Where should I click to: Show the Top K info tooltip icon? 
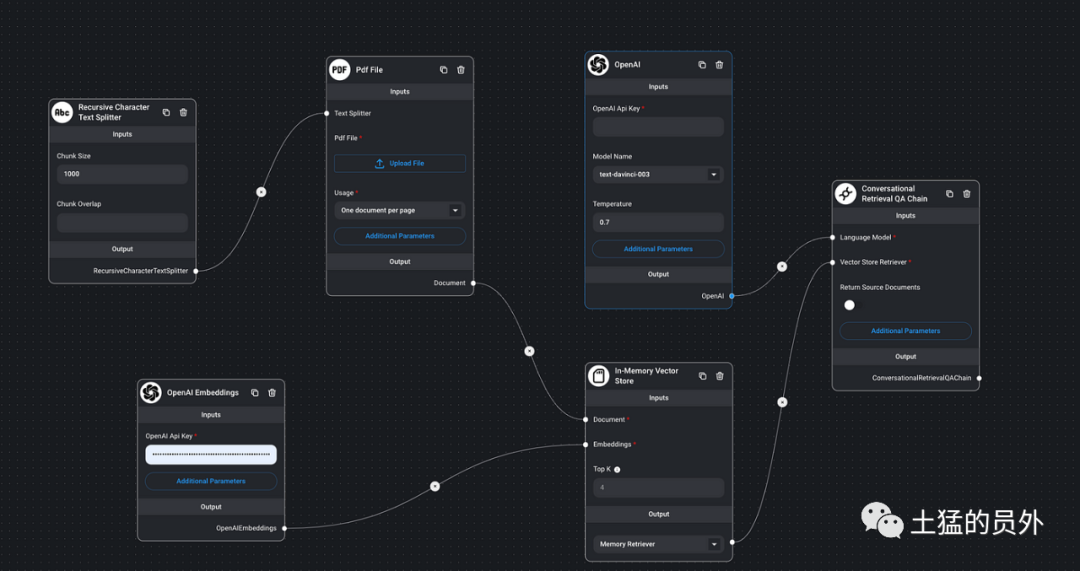(x=617, y=470)
